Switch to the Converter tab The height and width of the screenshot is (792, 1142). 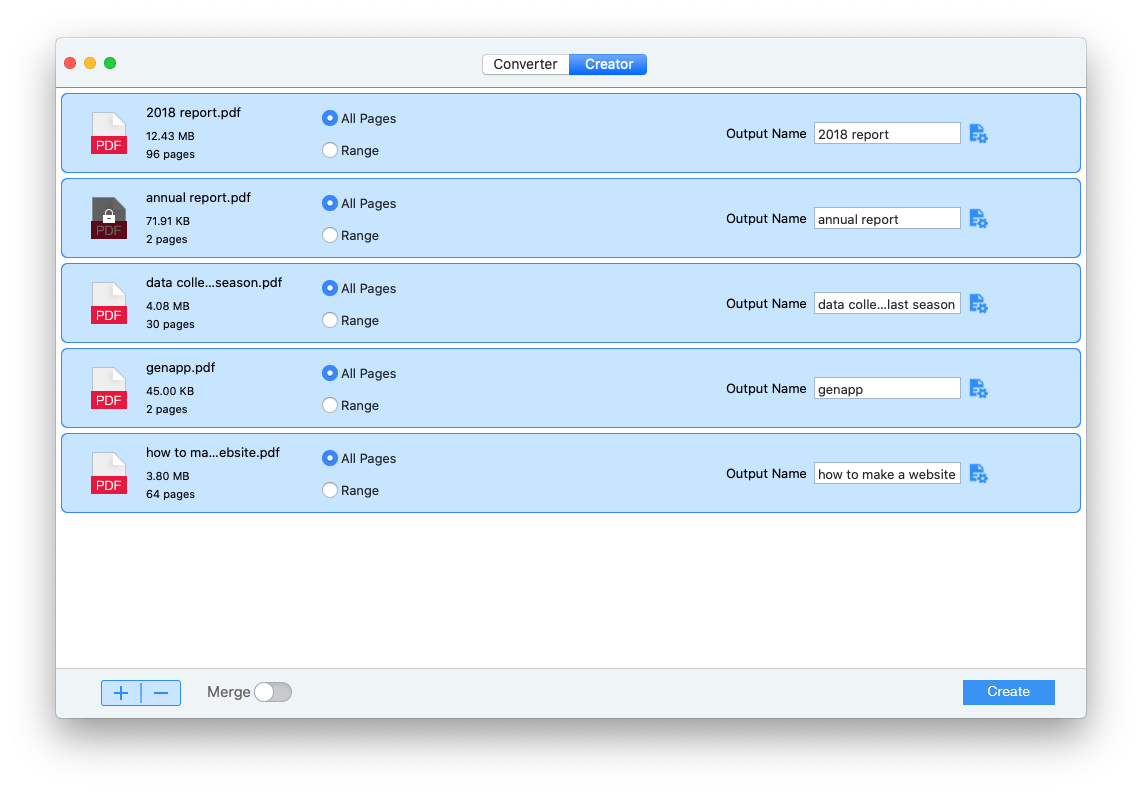[525, 64]
